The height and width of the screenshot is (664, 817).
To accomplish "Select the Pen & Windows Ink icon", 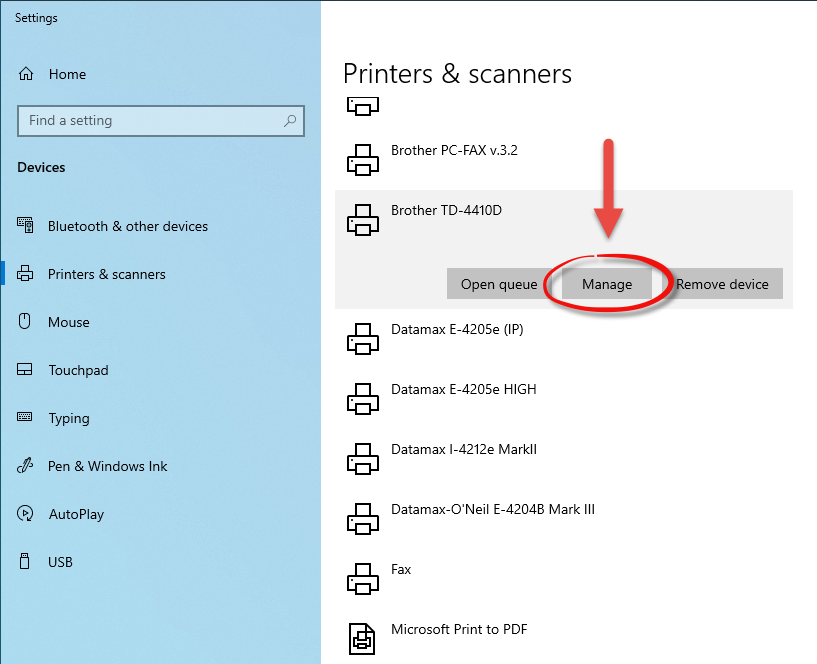I will (x=27, y=466).
